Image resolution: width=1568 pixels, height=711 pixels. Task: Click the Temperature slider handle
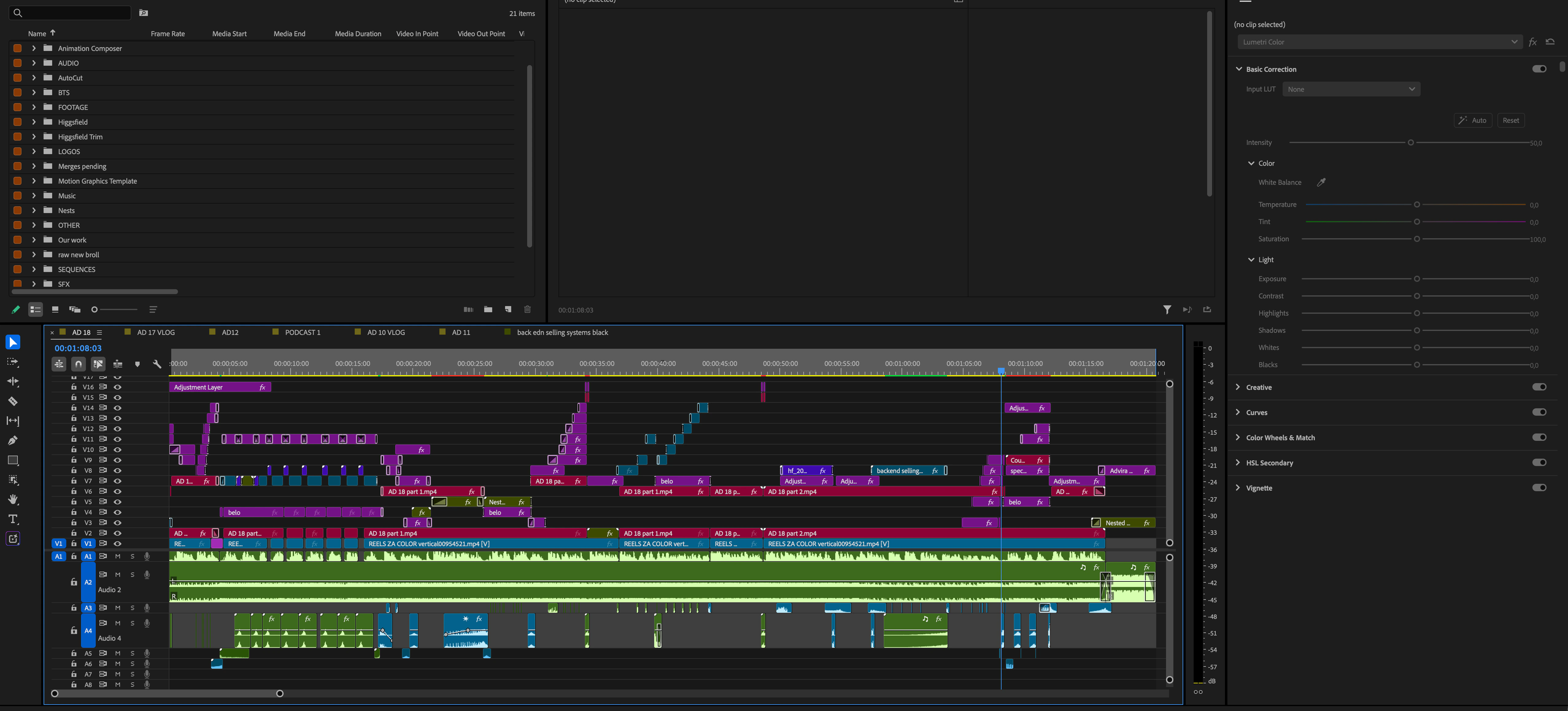1416,204
